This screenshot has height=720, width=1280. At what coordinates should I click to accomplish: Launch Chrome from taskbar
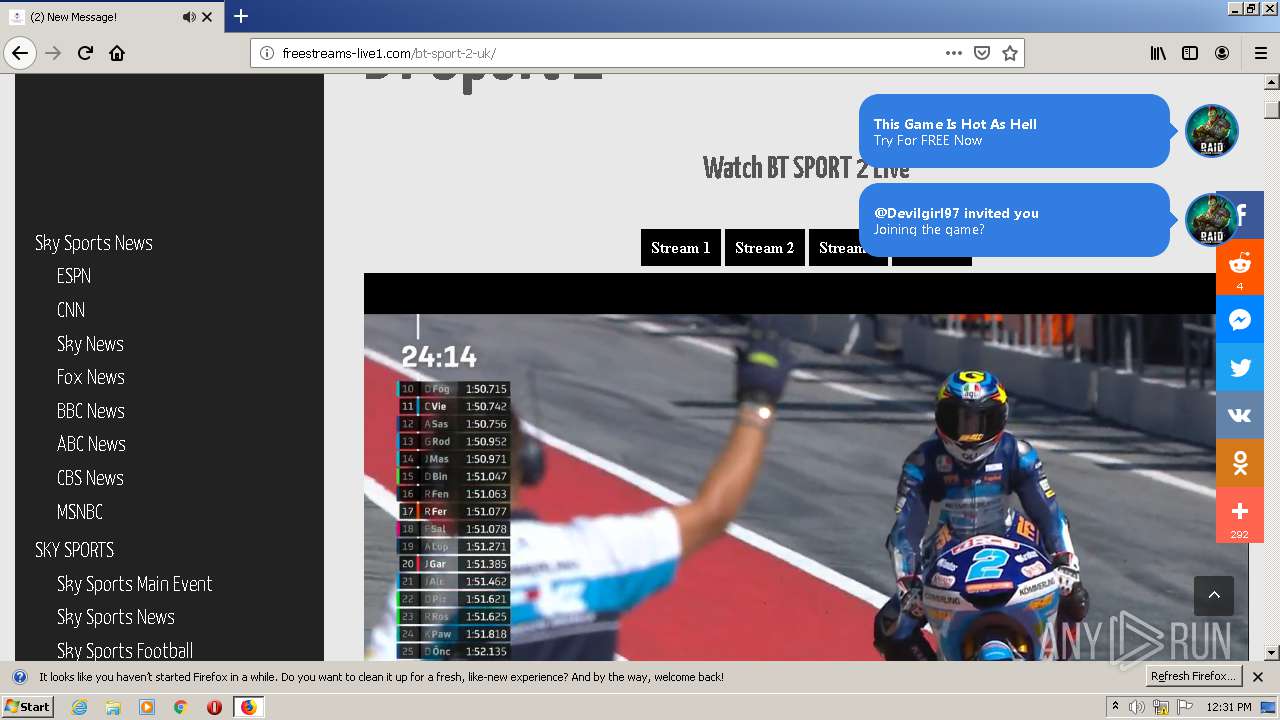point(180,707)
